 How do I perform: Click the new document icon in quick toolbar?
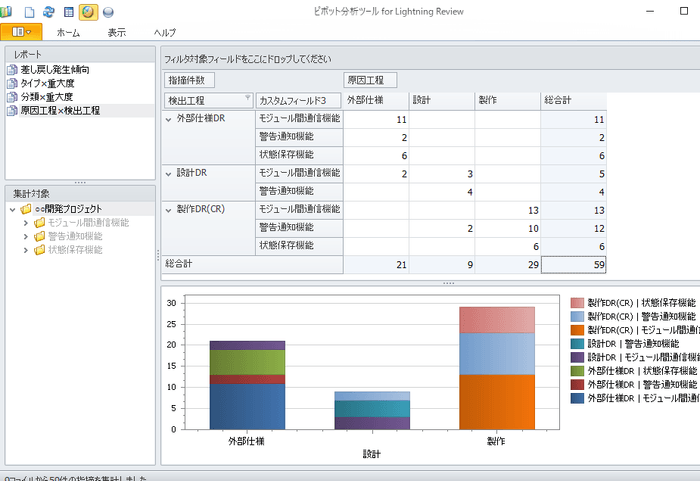coord(28,12)
